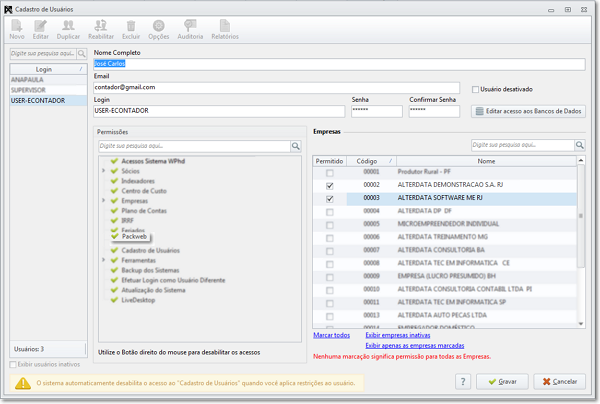Image resolution: width=600 pixels, height=404 pixels.
Task: Expand the Ferramentas permission tree node
Action: click(x=103, y=259)
